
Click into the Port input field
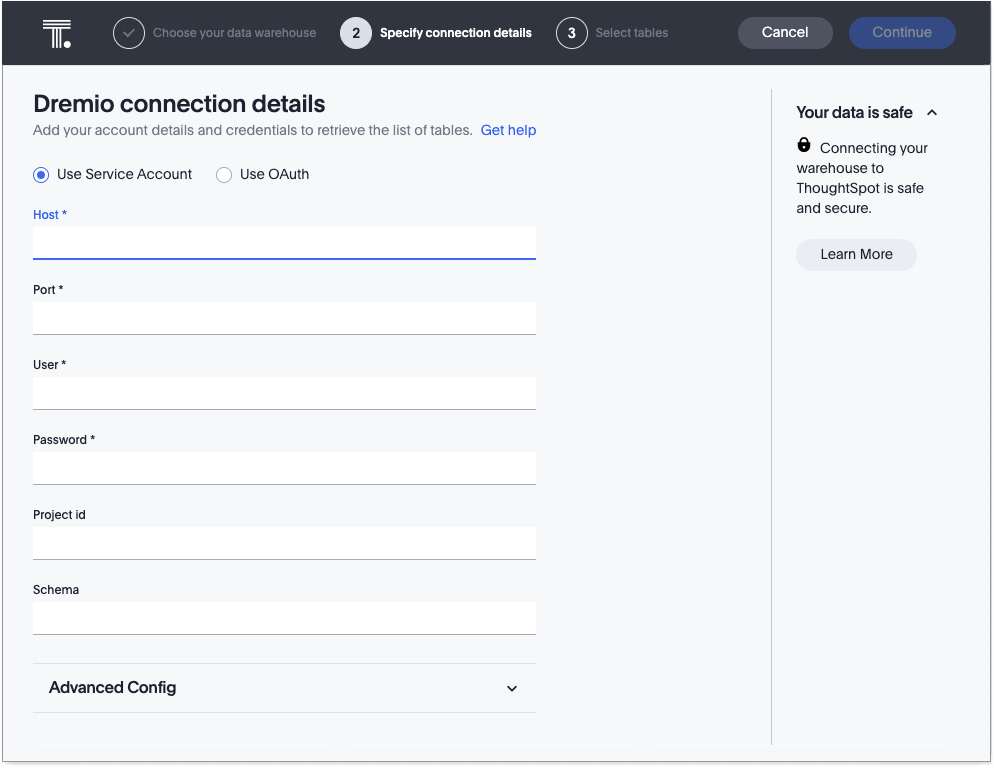point(284,318)
